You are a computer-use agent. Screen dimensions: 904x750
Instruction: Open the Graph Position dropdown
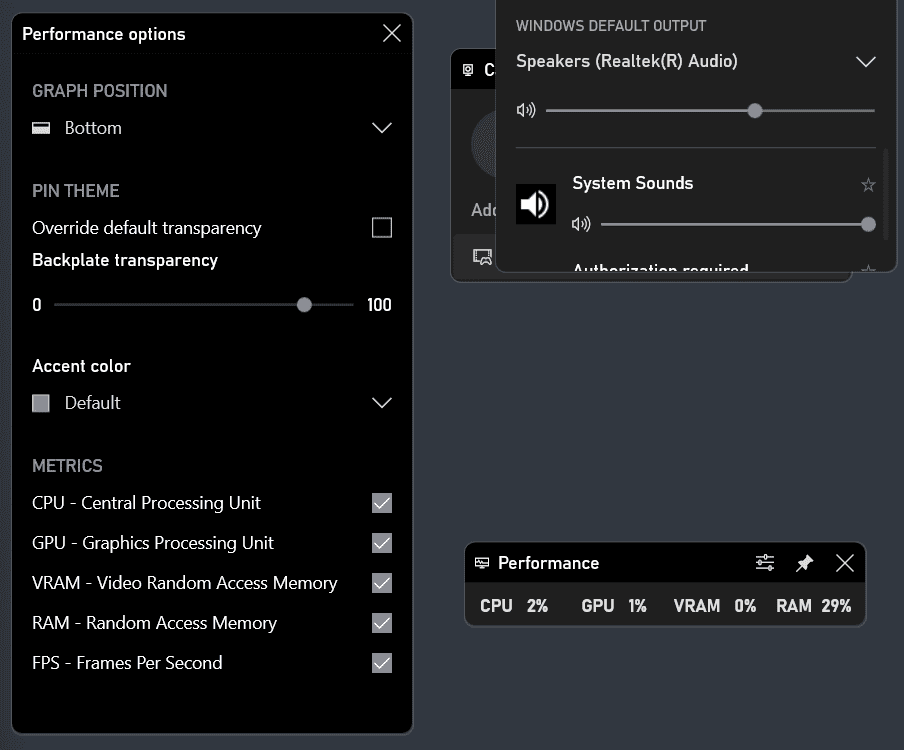coord(381,128)
